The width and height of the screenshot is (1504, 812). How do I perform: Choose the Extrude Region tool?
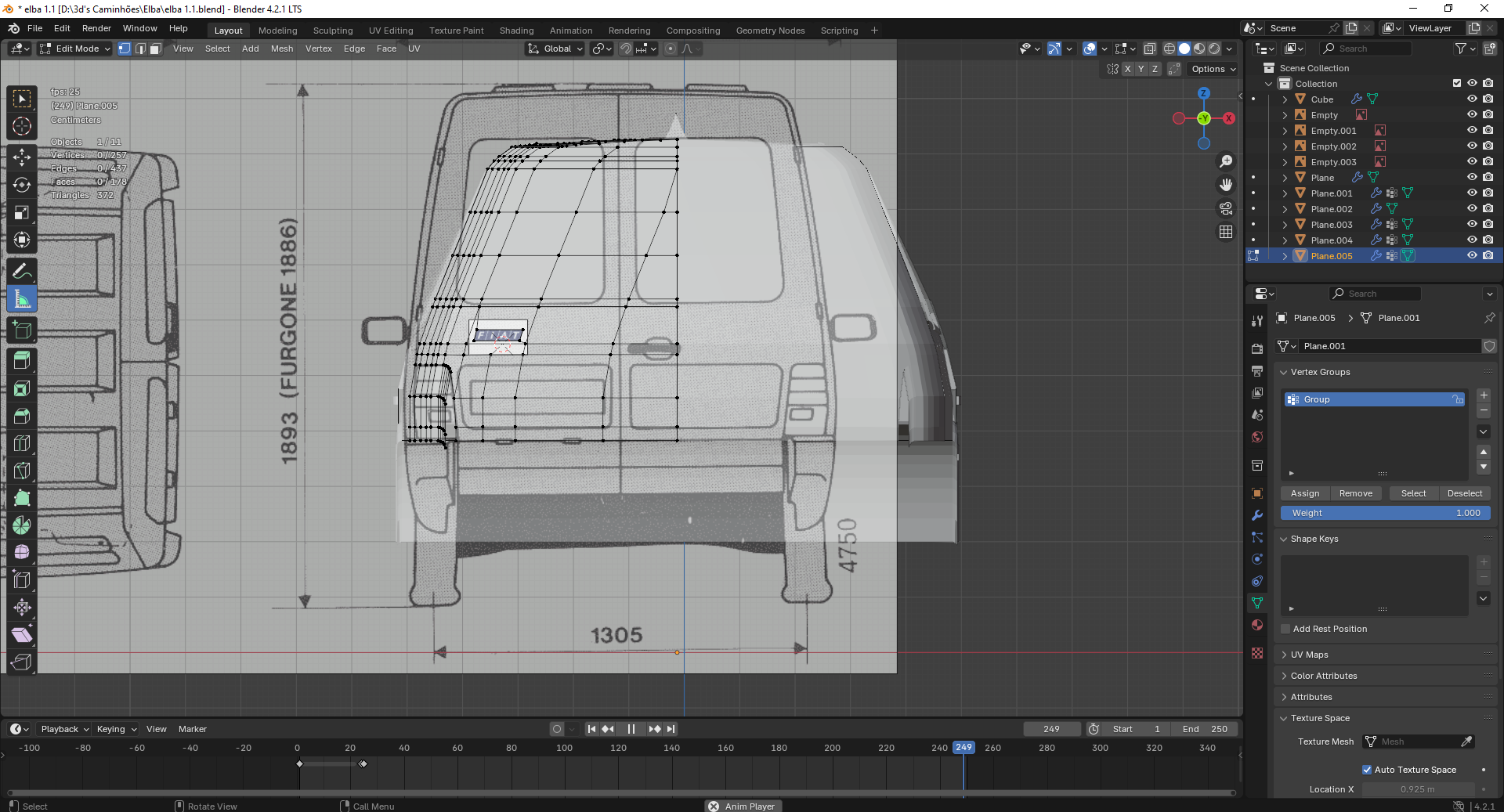(22, 360)
